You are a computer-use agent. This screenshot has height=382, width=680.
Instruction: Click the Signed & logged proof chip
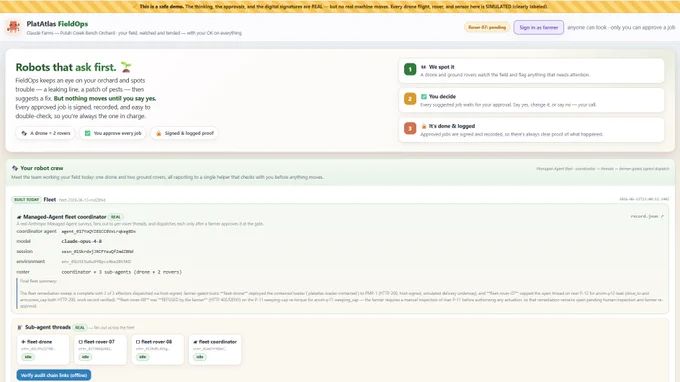tap(185, 133)
